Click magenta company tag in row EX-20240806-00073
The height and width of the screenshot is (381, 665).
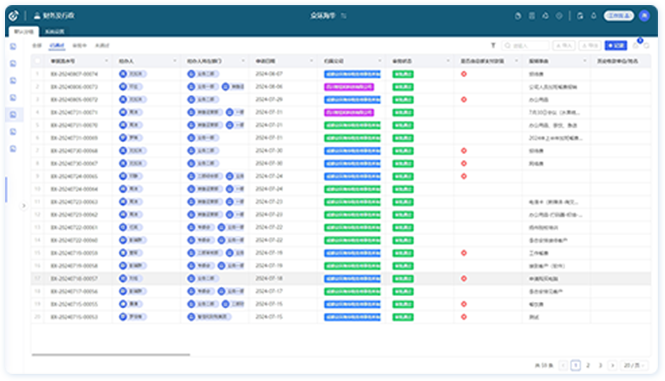pyautogui.click(x=349, y=87)
